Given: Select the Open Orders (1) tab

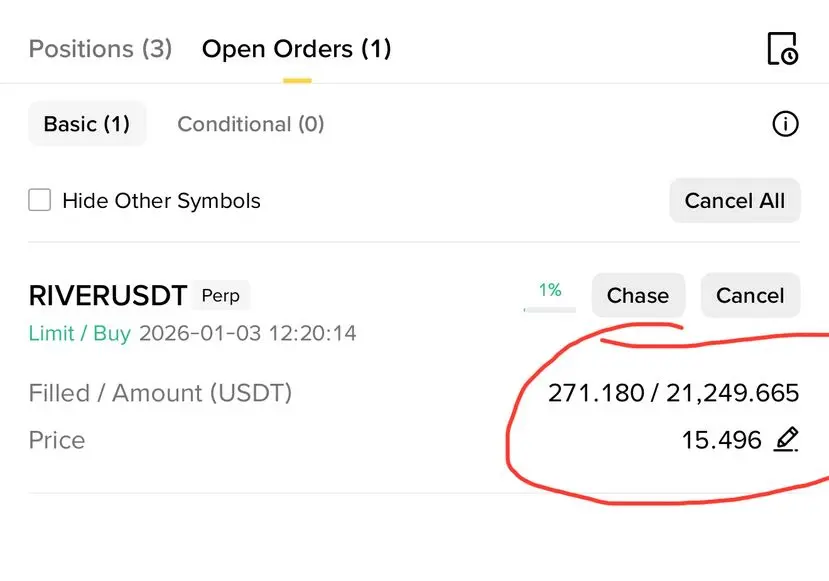Looking at the screenshot, I should click(296, 48).
